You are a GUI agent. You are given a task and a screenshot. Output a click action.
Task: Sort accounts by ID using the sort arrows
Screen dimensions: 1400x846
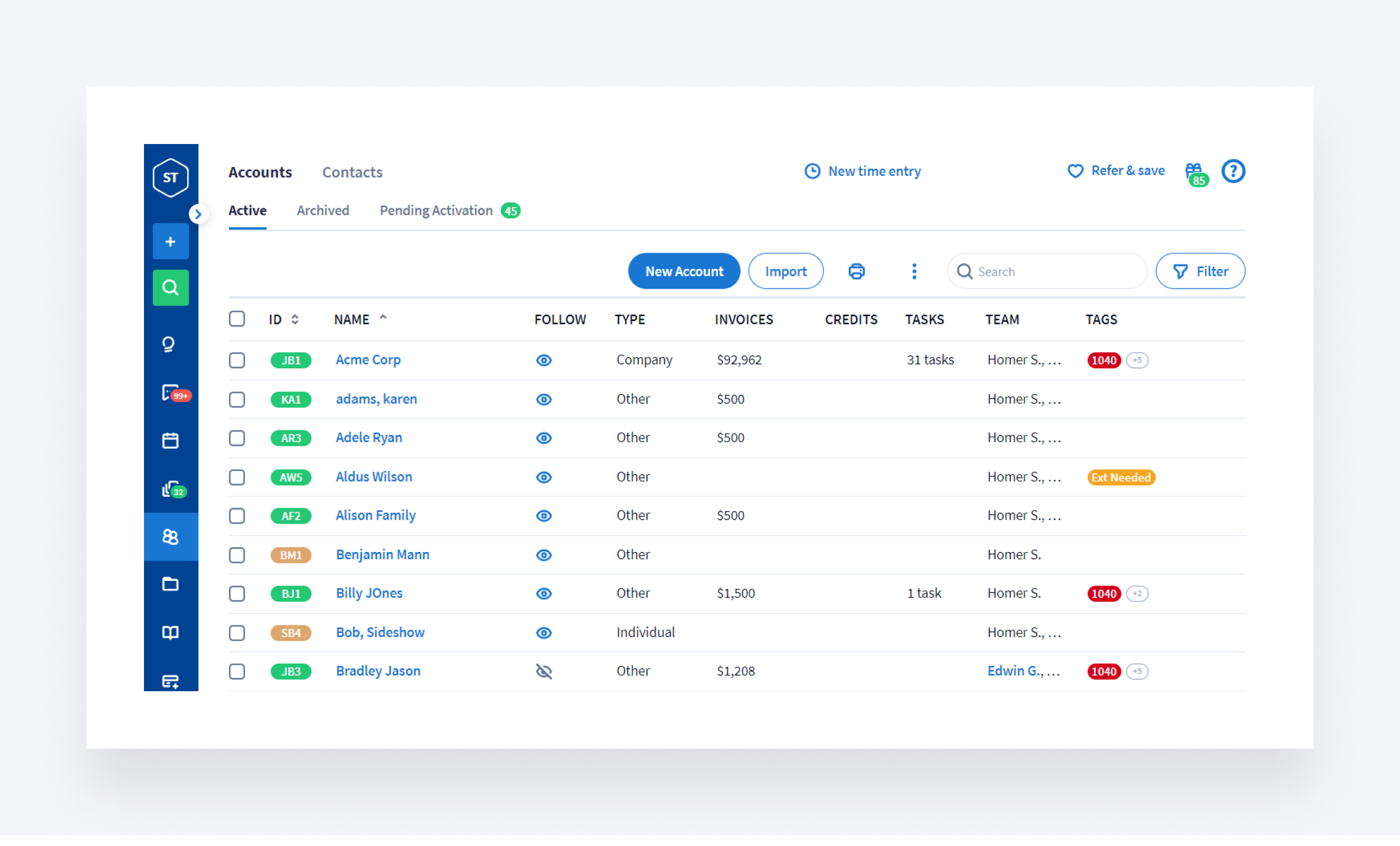tap(295, 319)
